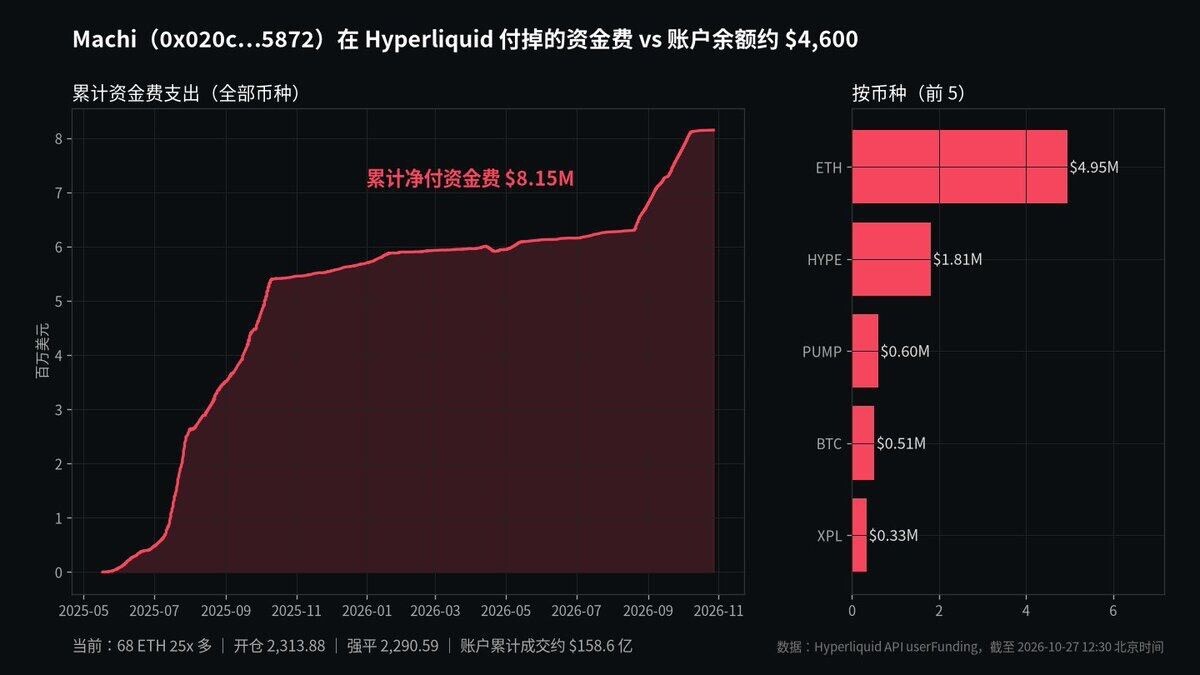The image size is (1200, 675).
Task: Click the "$1.81M" value label
Action: [957, 259]
